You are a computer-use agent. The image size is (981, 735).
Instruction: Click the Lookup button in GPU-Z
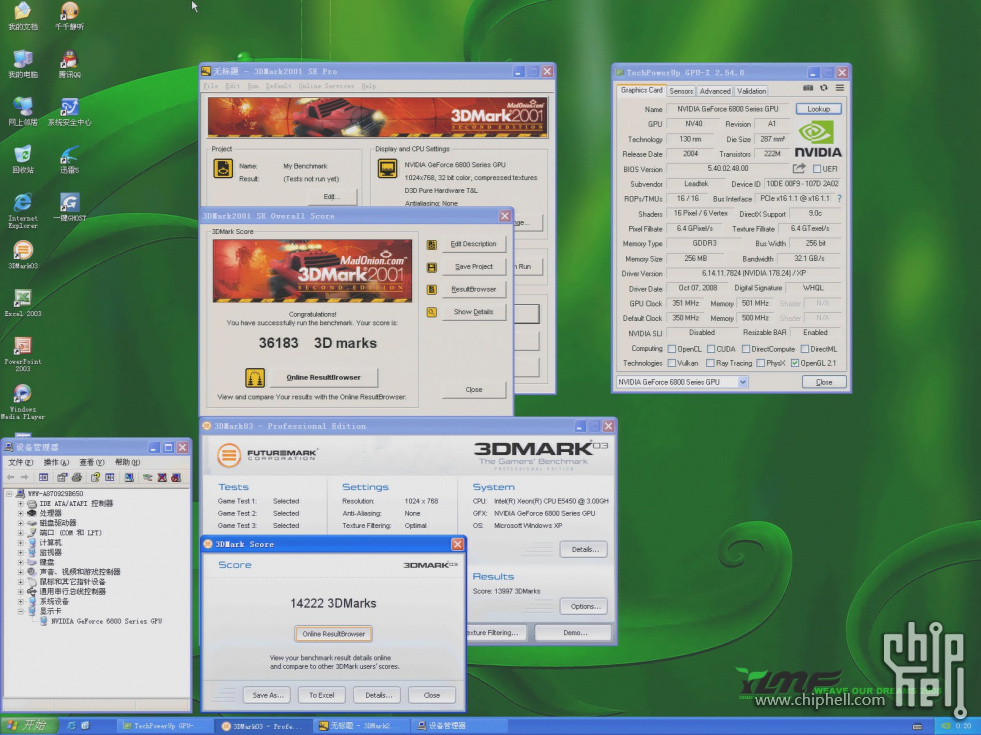[x=818, y=109]
